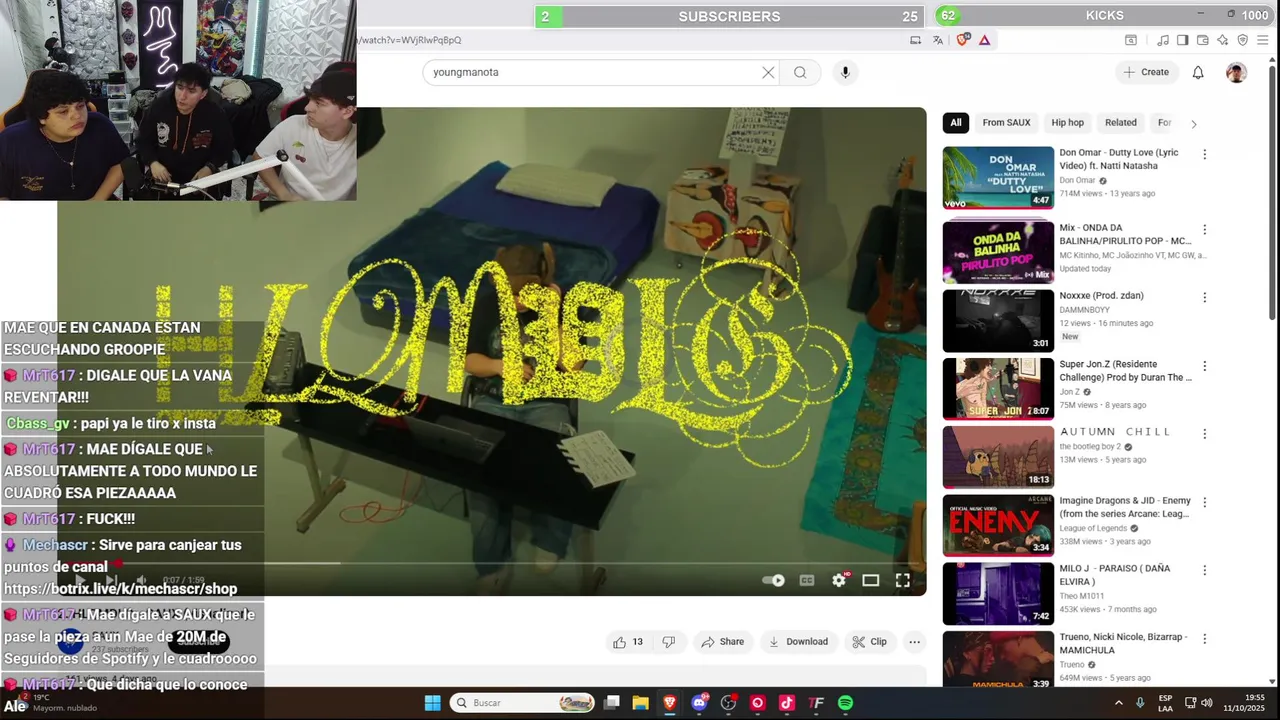Open YouTube notifications bell
This screenshot has height=720, width=1280.
pyautogui.click(x=1198, y=72)
